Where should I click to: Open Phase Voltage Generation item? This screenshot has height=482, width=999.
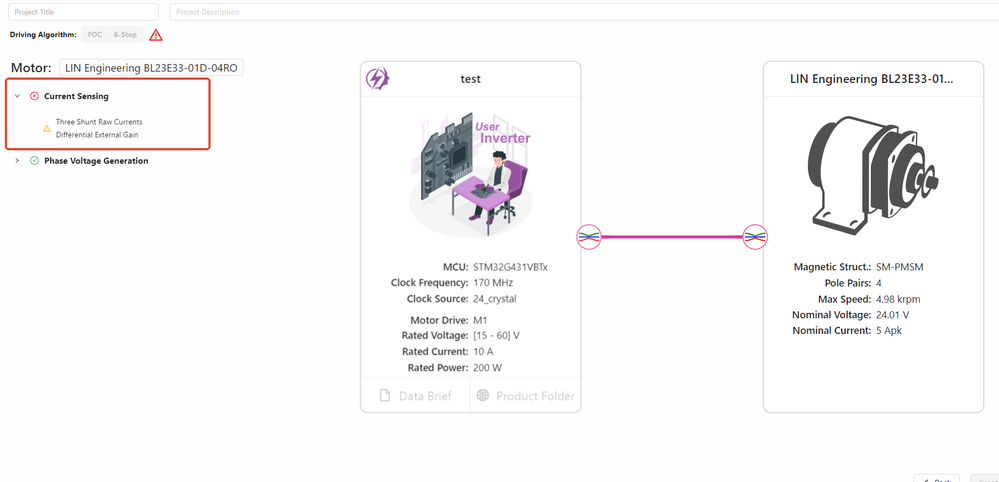click(x=96, y=161)
